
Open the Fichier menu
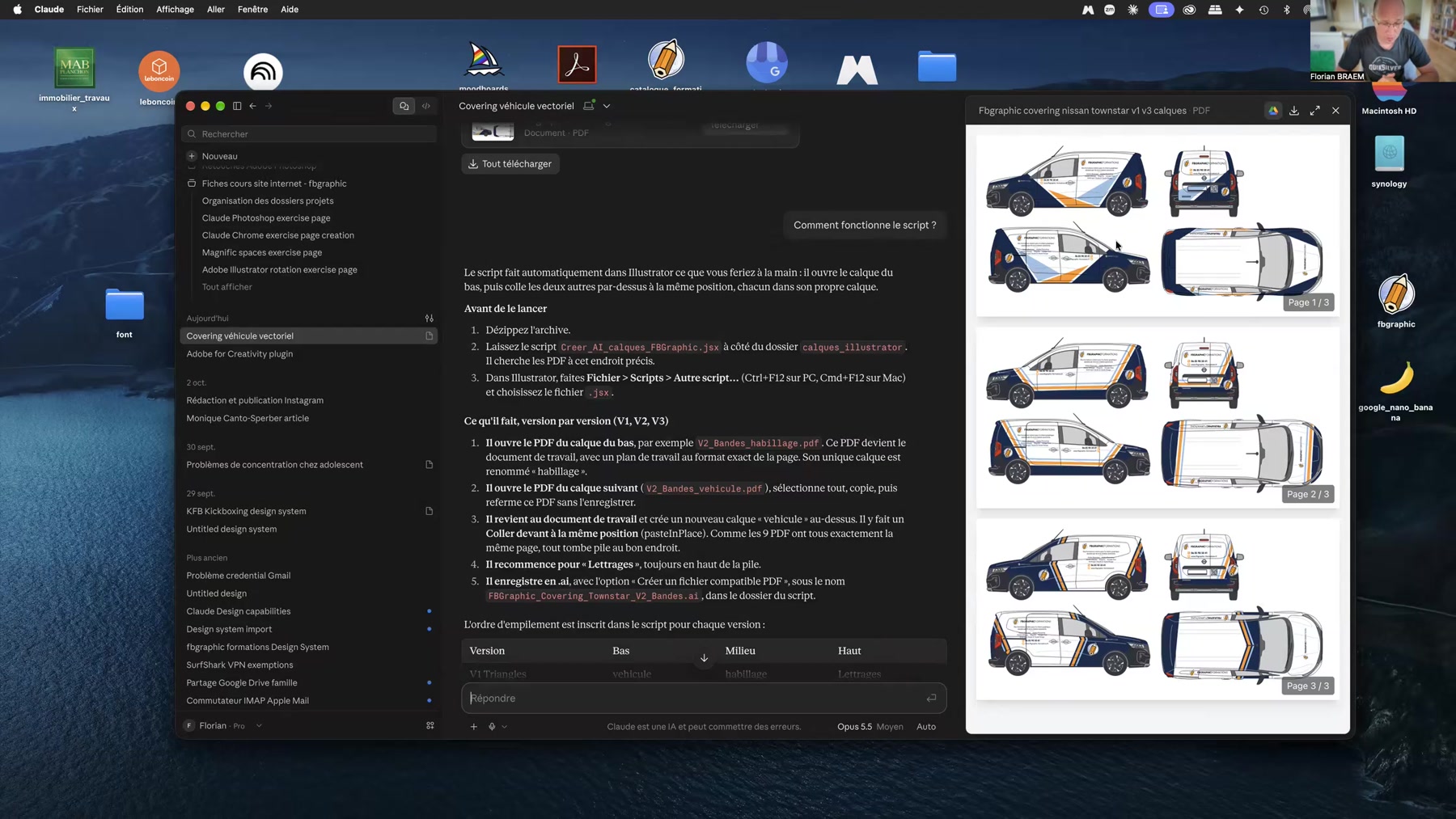[x=90, y=10]
